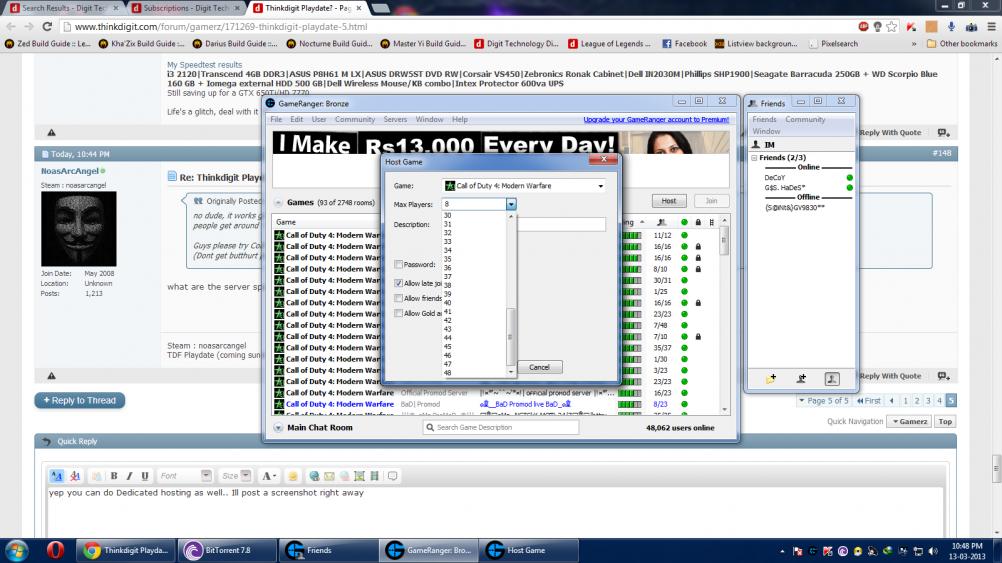1002x563 pixels.
Task: Click the add friend icon in Friends panel
Action: point(801,379)
